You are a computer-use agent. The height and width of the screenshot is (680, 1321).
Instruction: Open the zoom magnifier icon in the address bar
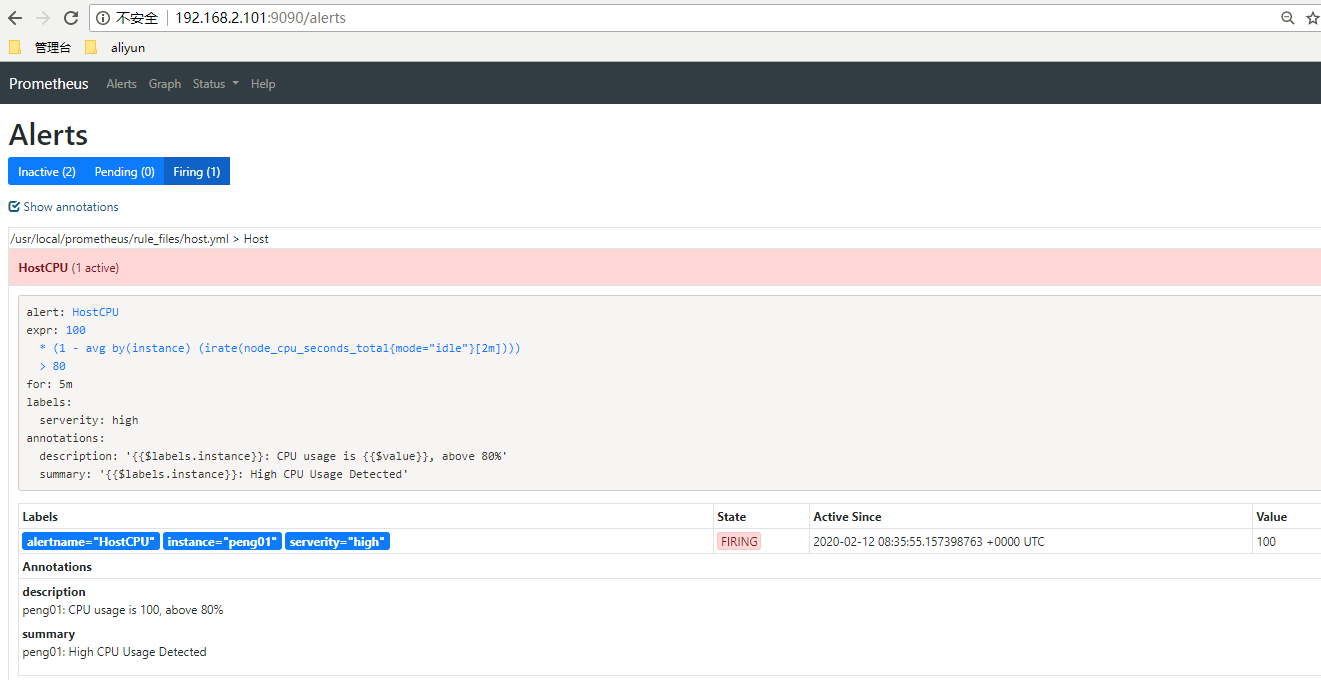pos(1288,18)
